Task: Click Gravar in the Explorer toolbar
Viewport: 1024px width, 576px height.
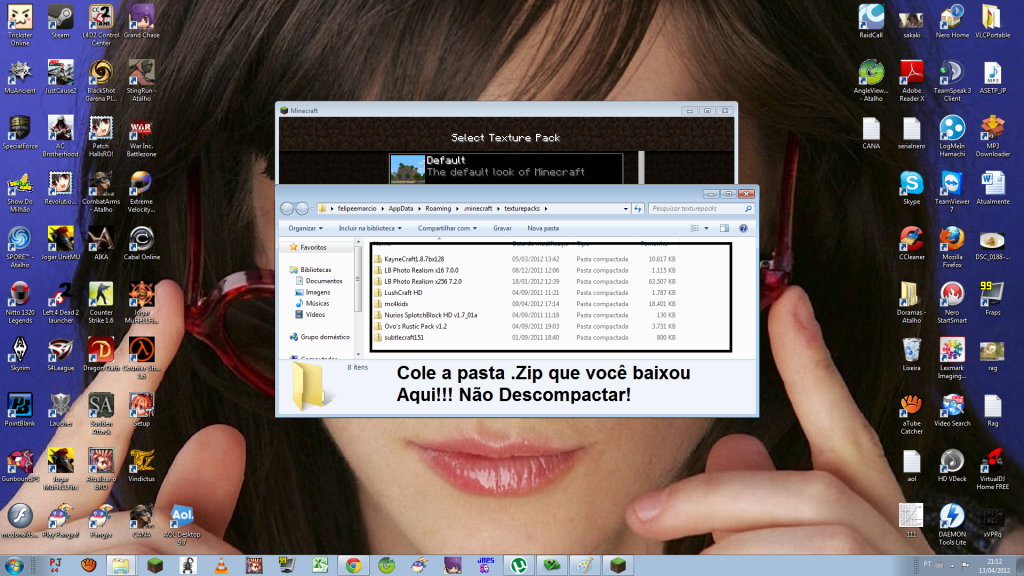Action: pos(502,228)
